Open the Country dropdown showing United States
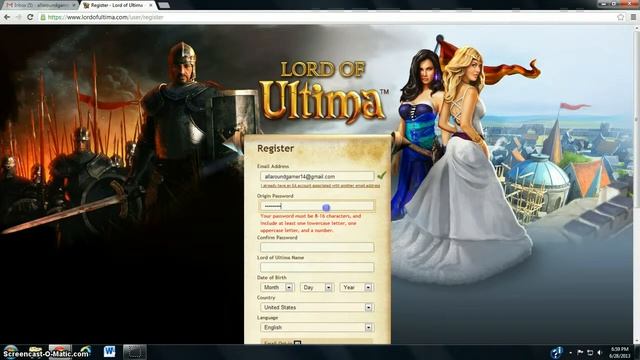640x360 pixels. click(317, 307)
